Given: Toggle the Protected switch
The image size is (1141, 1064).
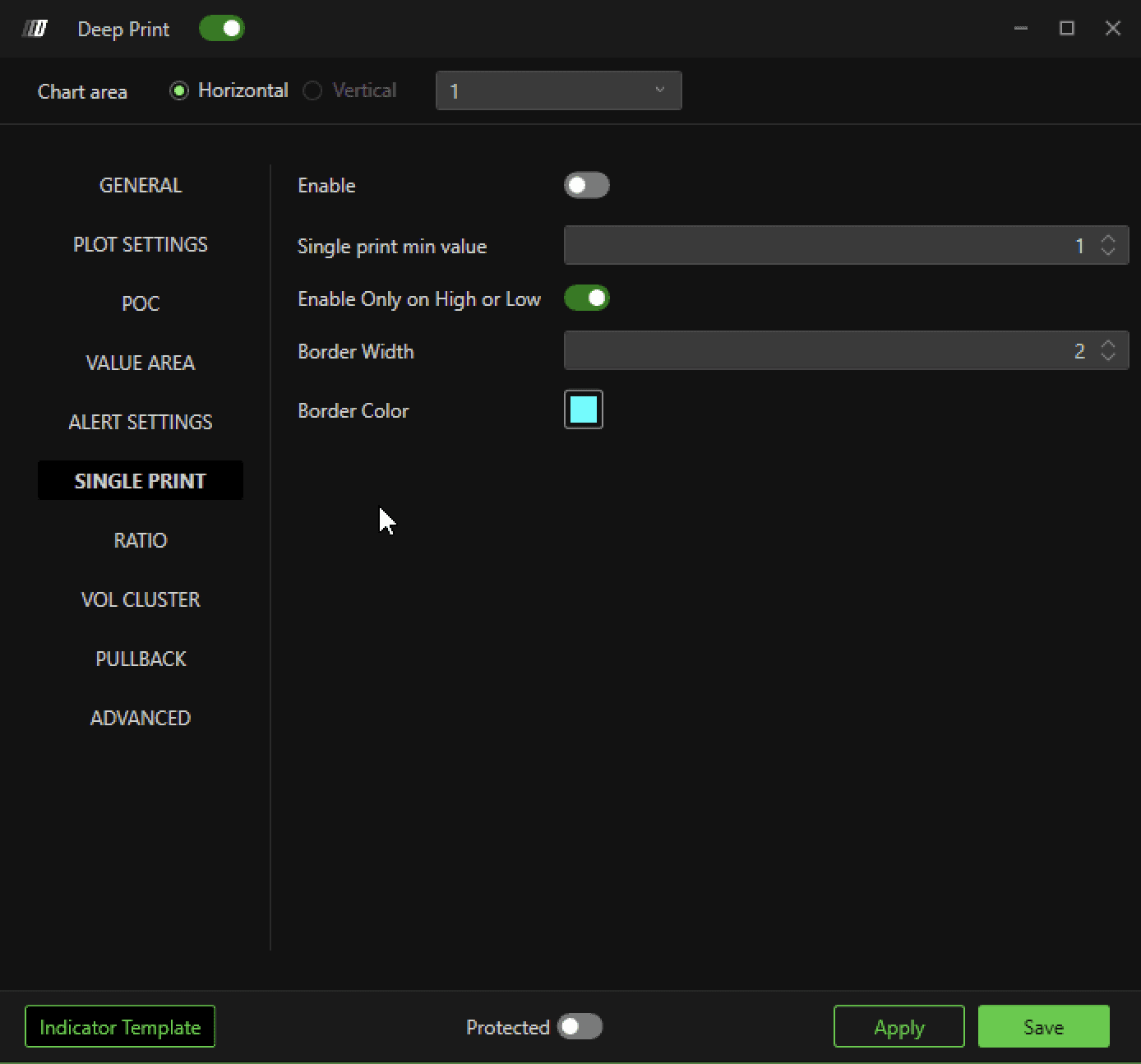Looking at the screenshot, I should [x=580, y=1026].
